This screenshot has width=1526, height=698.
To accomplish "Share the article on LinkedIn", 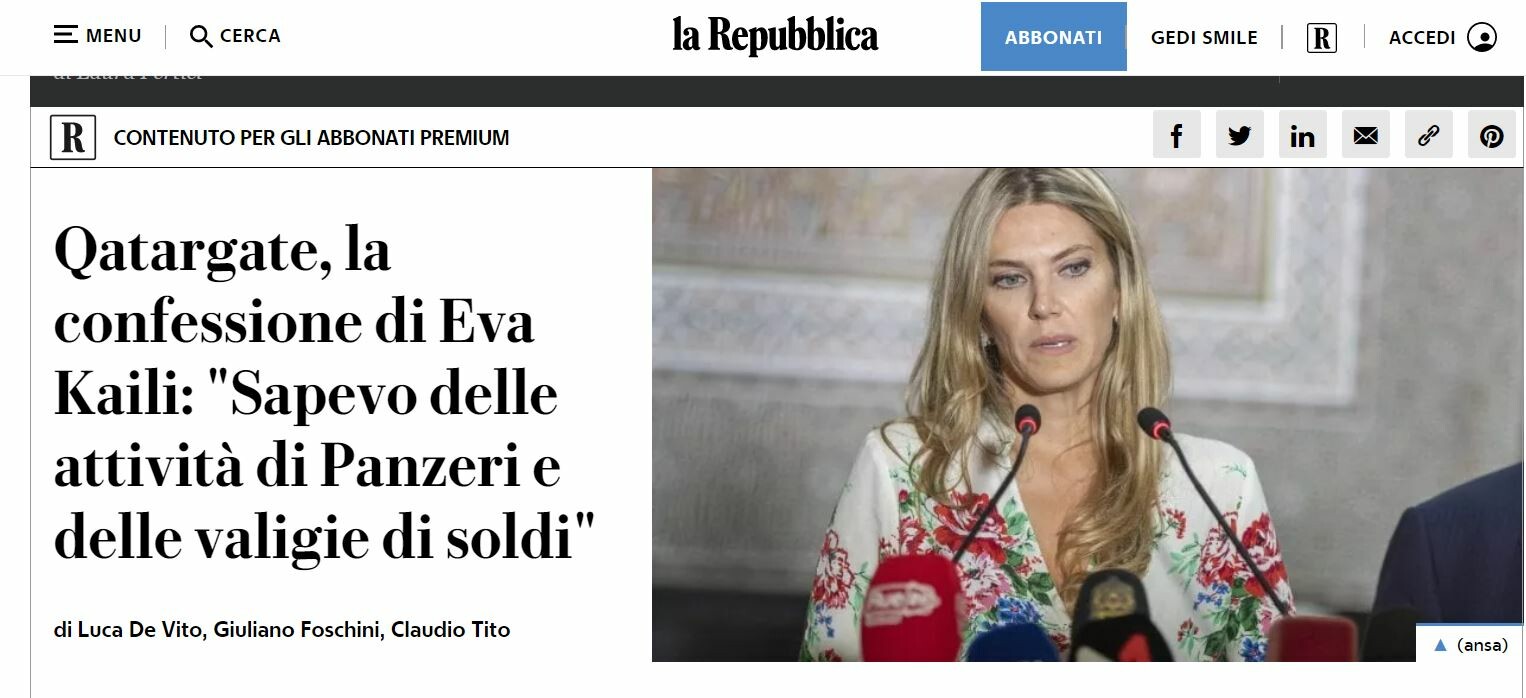I will point(1303,135).
